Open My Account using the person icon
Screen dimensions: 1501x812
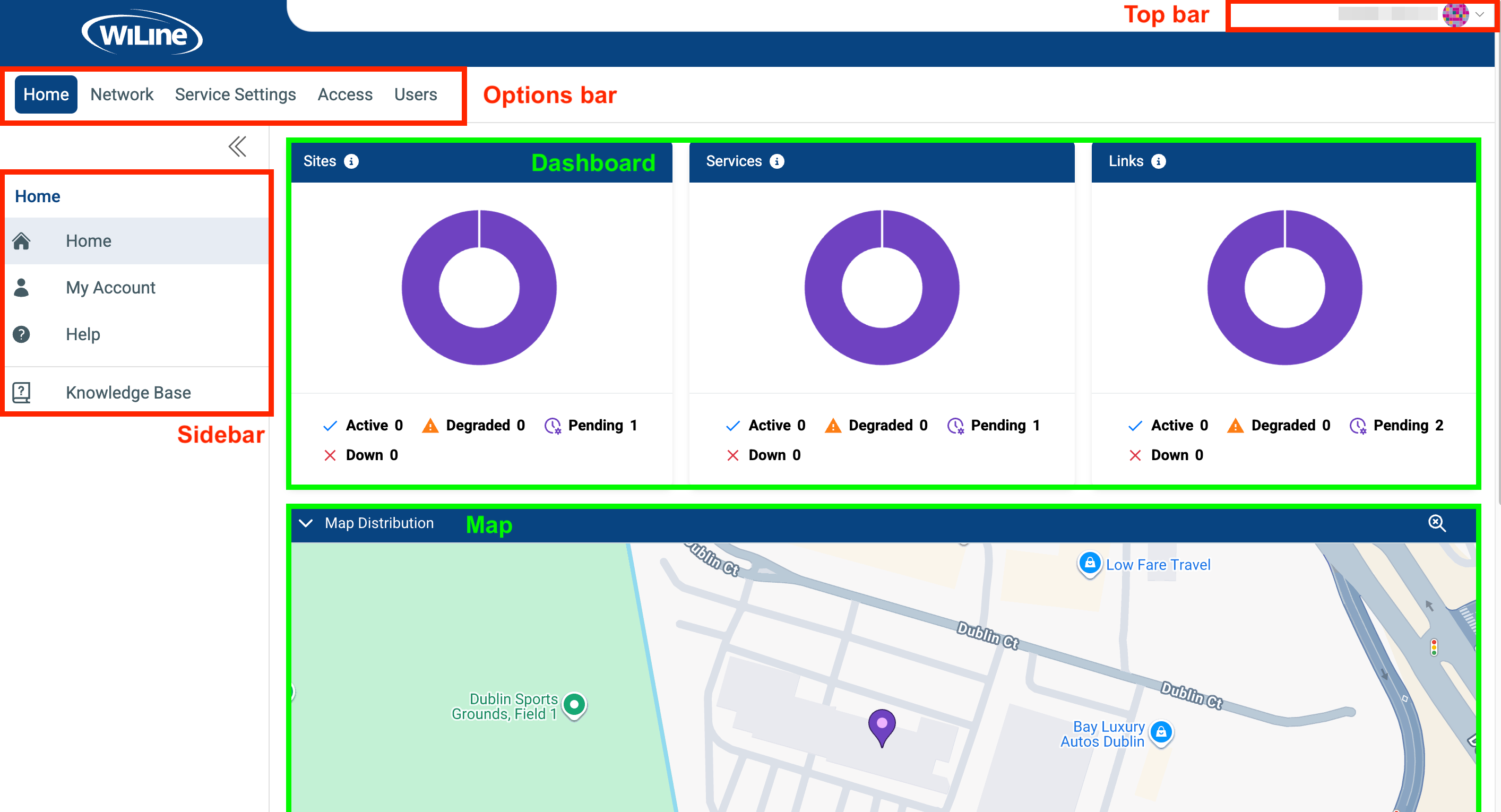(22, 287)
